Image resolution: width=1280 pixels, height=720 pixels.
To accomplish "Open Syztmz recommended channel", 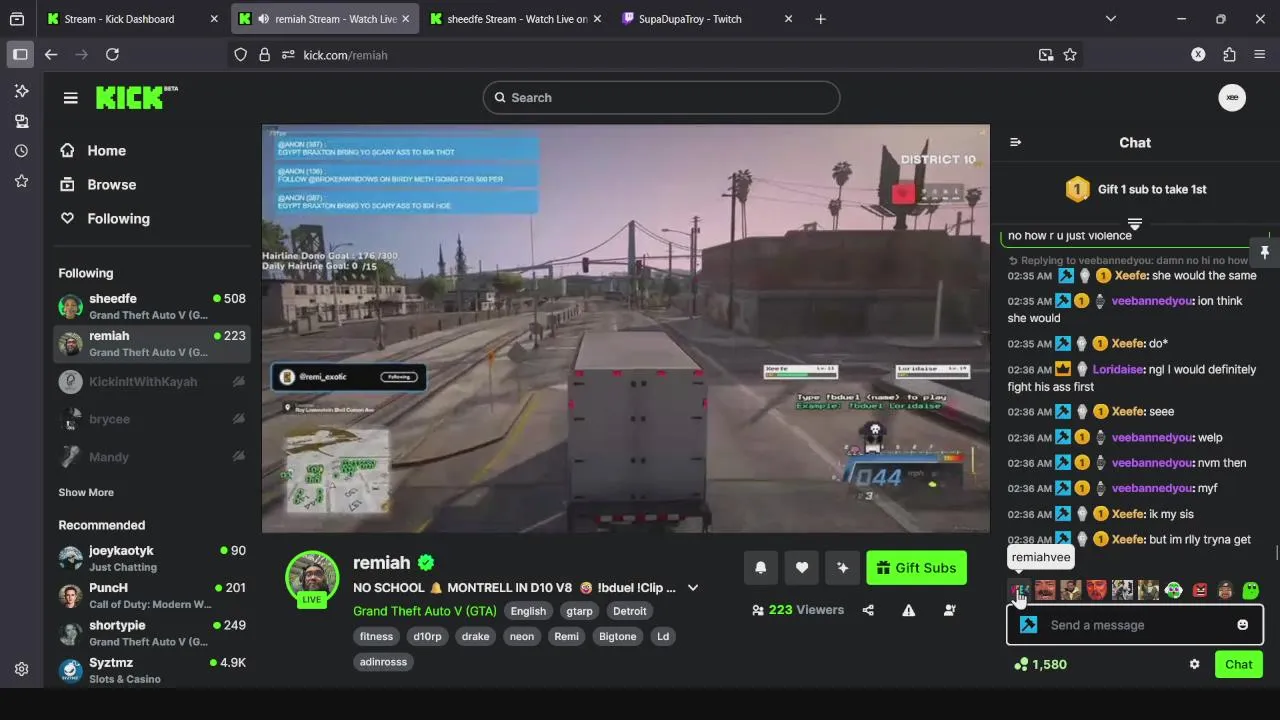I will coord(151,670).
